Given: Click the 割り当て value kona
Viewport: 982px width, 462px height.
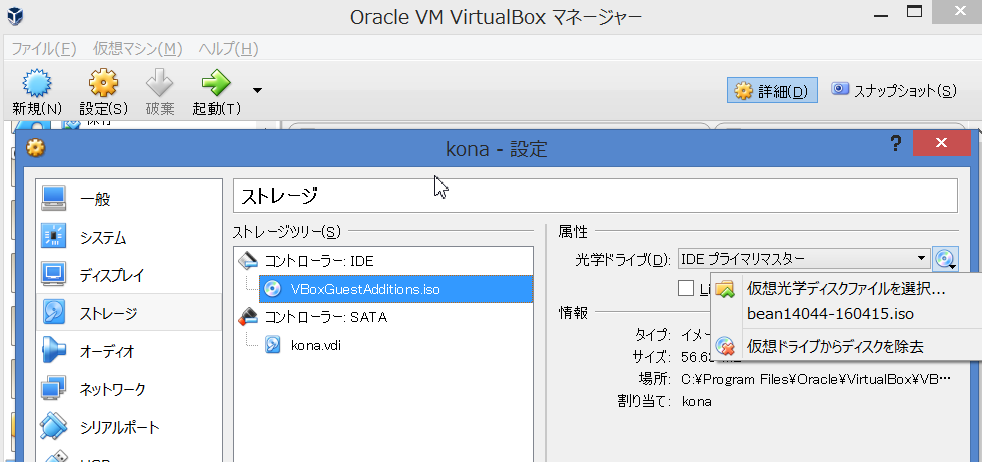Looking at the screenshot, I should coord(696,401).
